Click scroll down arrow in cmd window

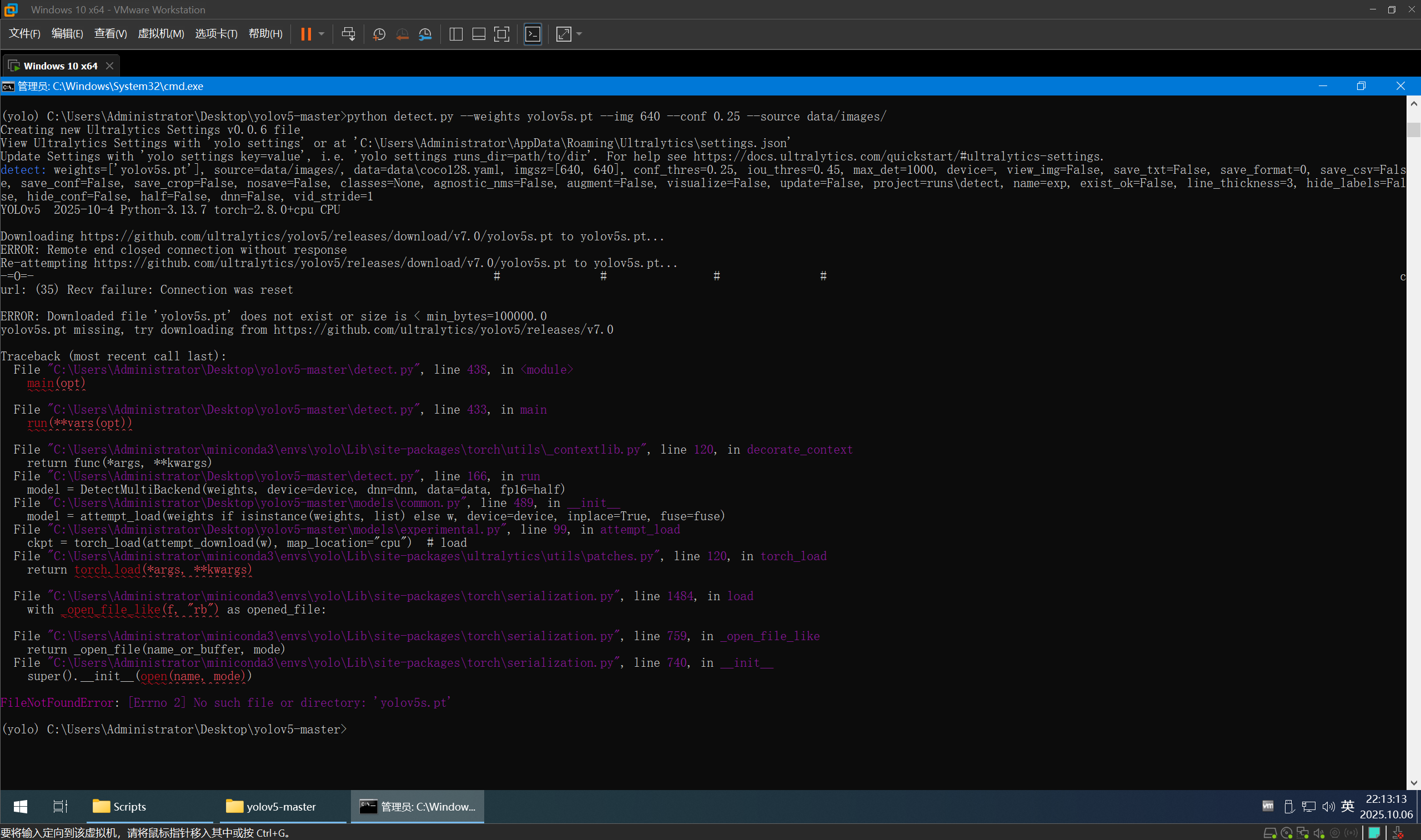1414,783
